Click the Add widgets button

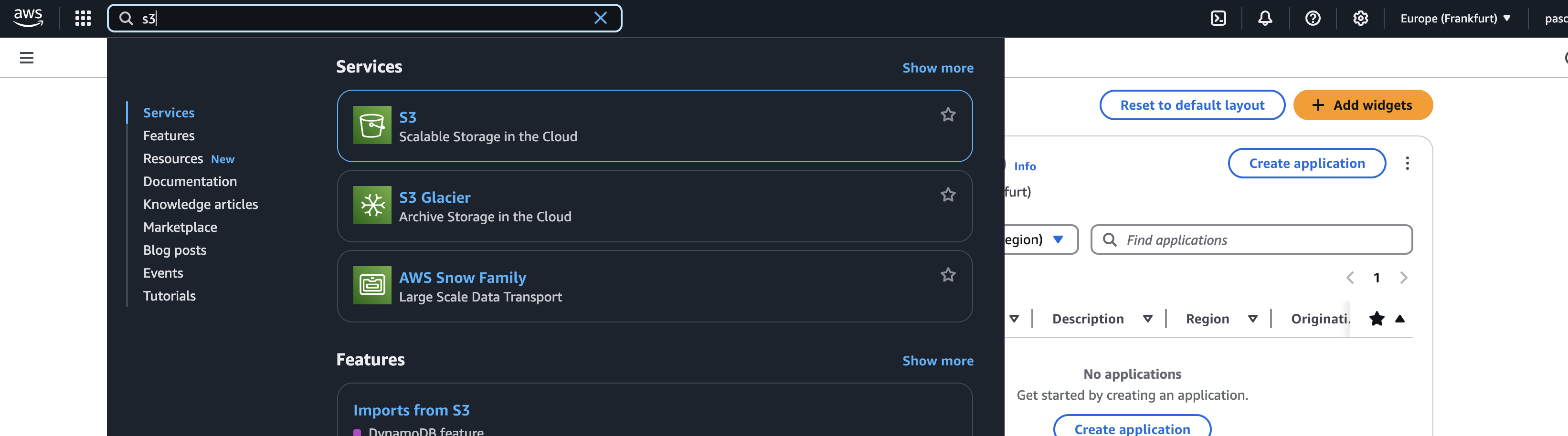pyautogui.click(x=1362, y=105)
